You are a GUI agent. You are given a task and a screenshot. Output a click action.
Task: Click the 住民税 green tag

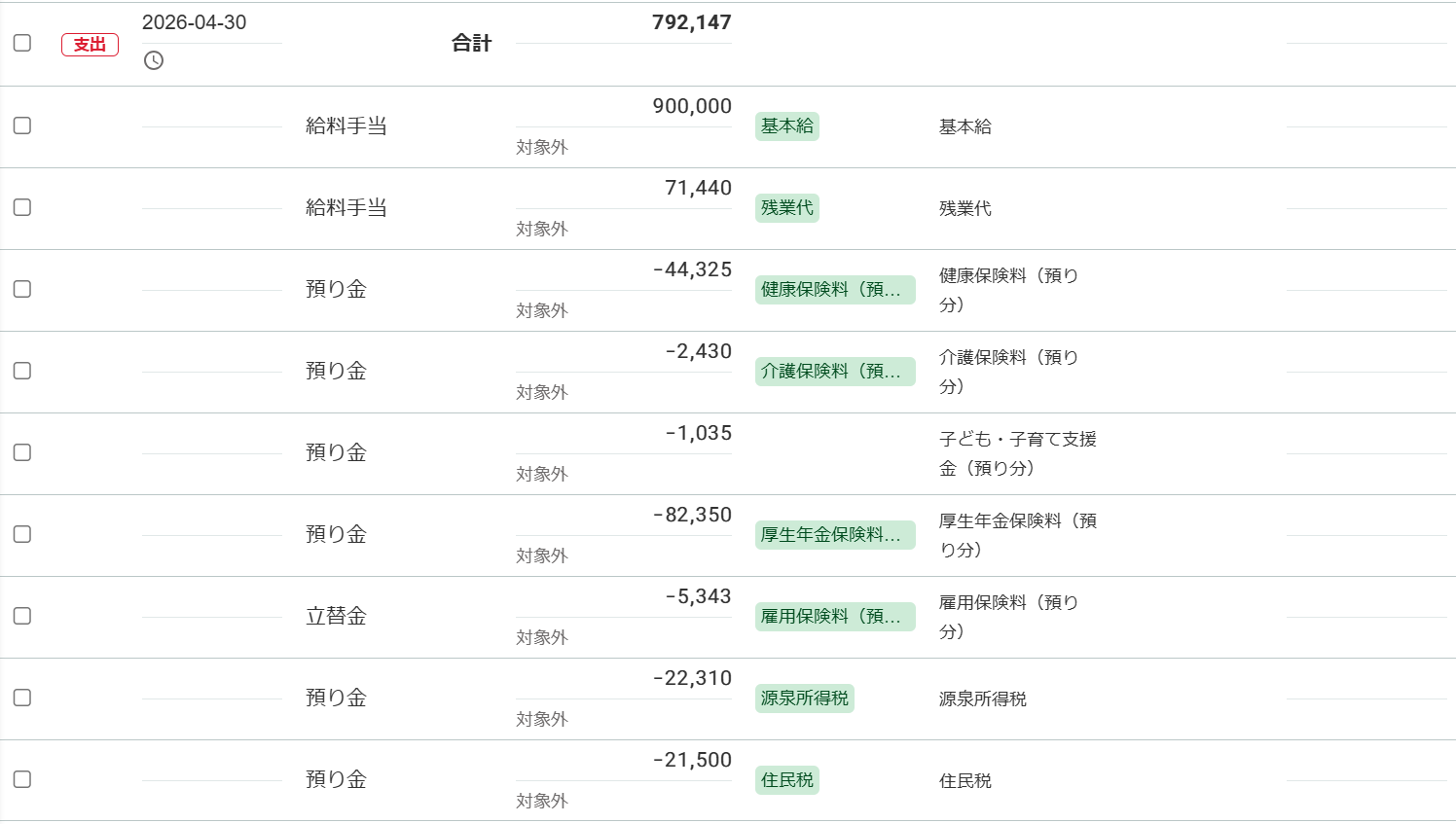[786, 780]
